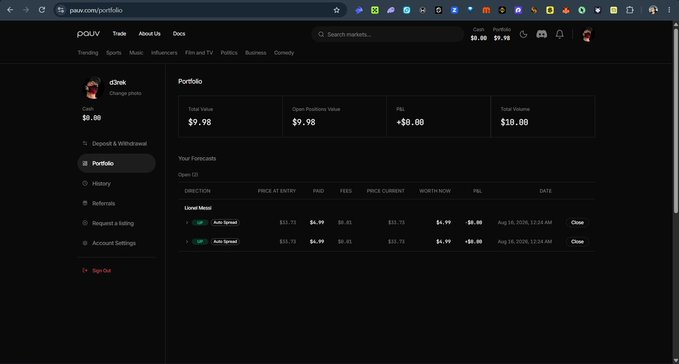This screenshot has height=364, width=679.
Task: Expand the Messi forecast row with -$0.00 P&L
Action: (187, 222)
